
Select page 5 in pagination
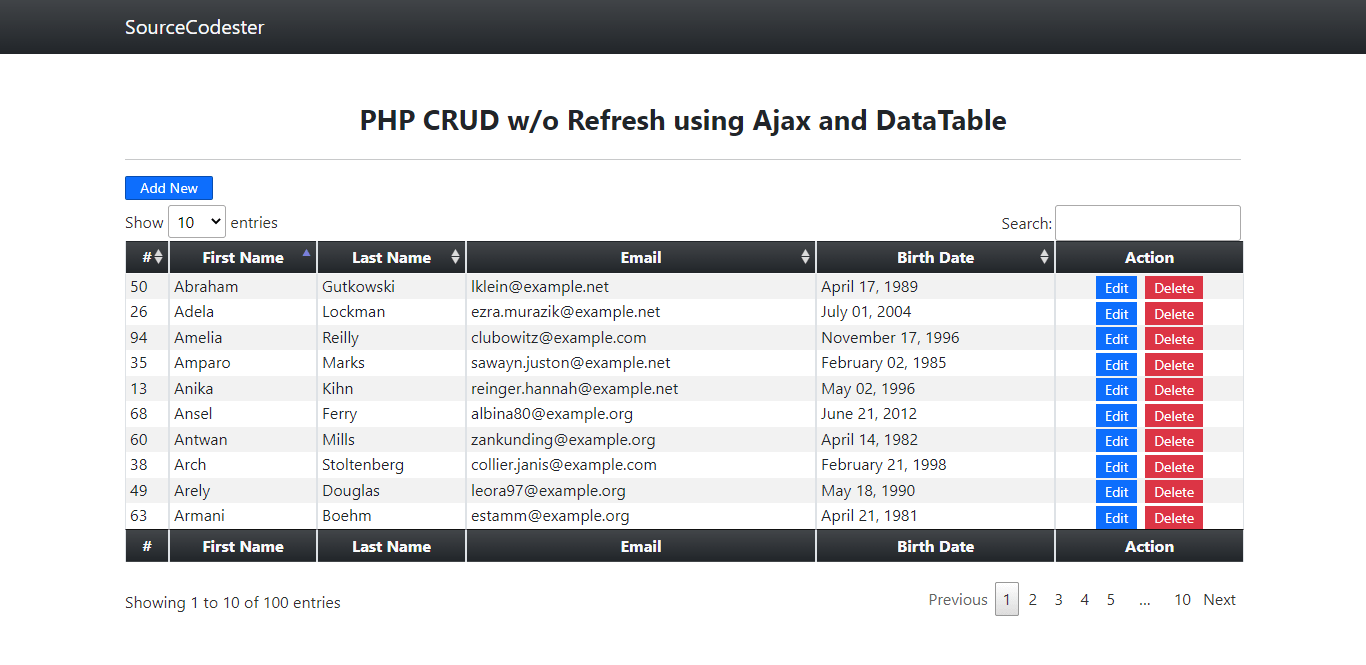(x=1110, y=600)
